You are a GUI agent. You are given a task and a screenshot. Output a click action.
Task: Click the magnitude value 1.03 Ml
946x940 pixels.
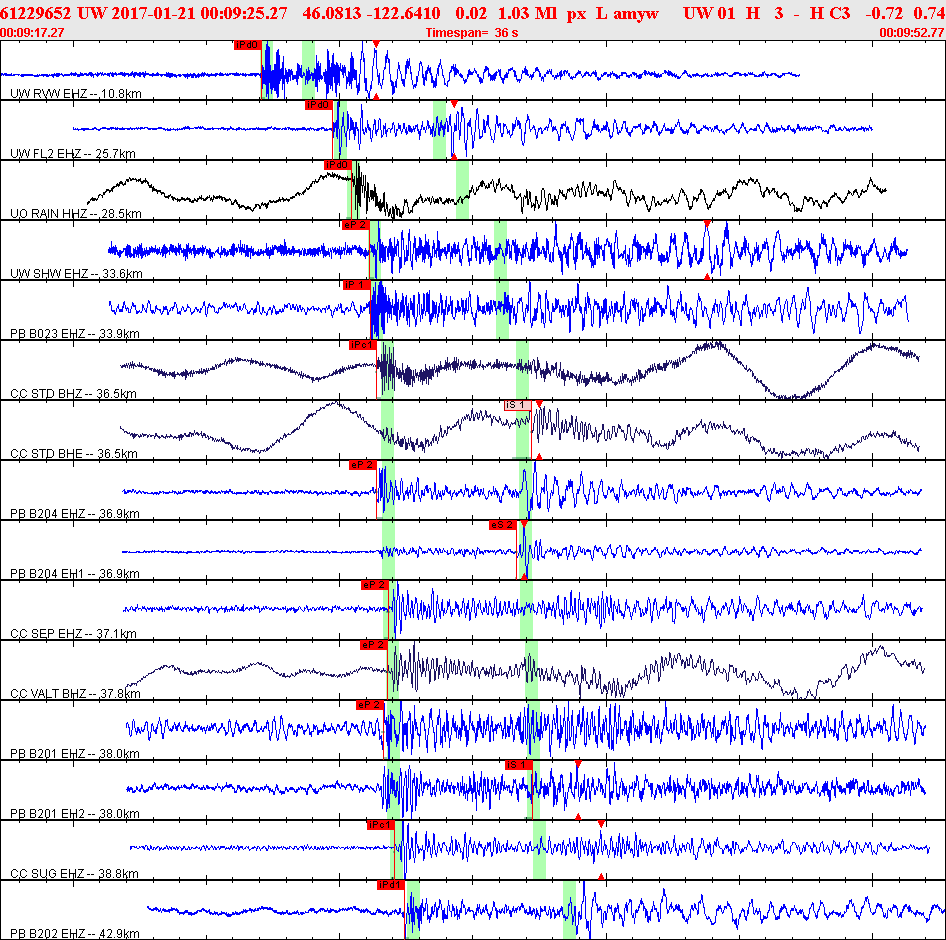527,13
